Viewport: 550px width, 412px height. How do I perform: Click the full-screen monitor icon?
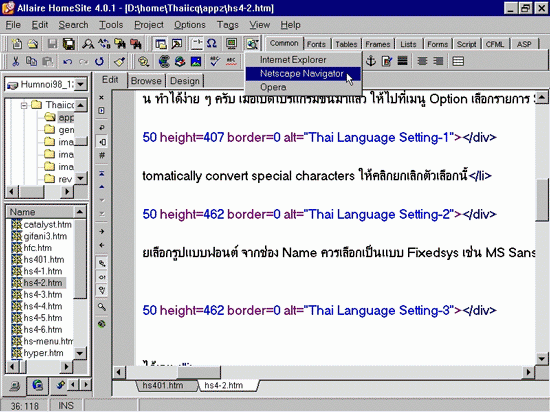coord(232,44)
